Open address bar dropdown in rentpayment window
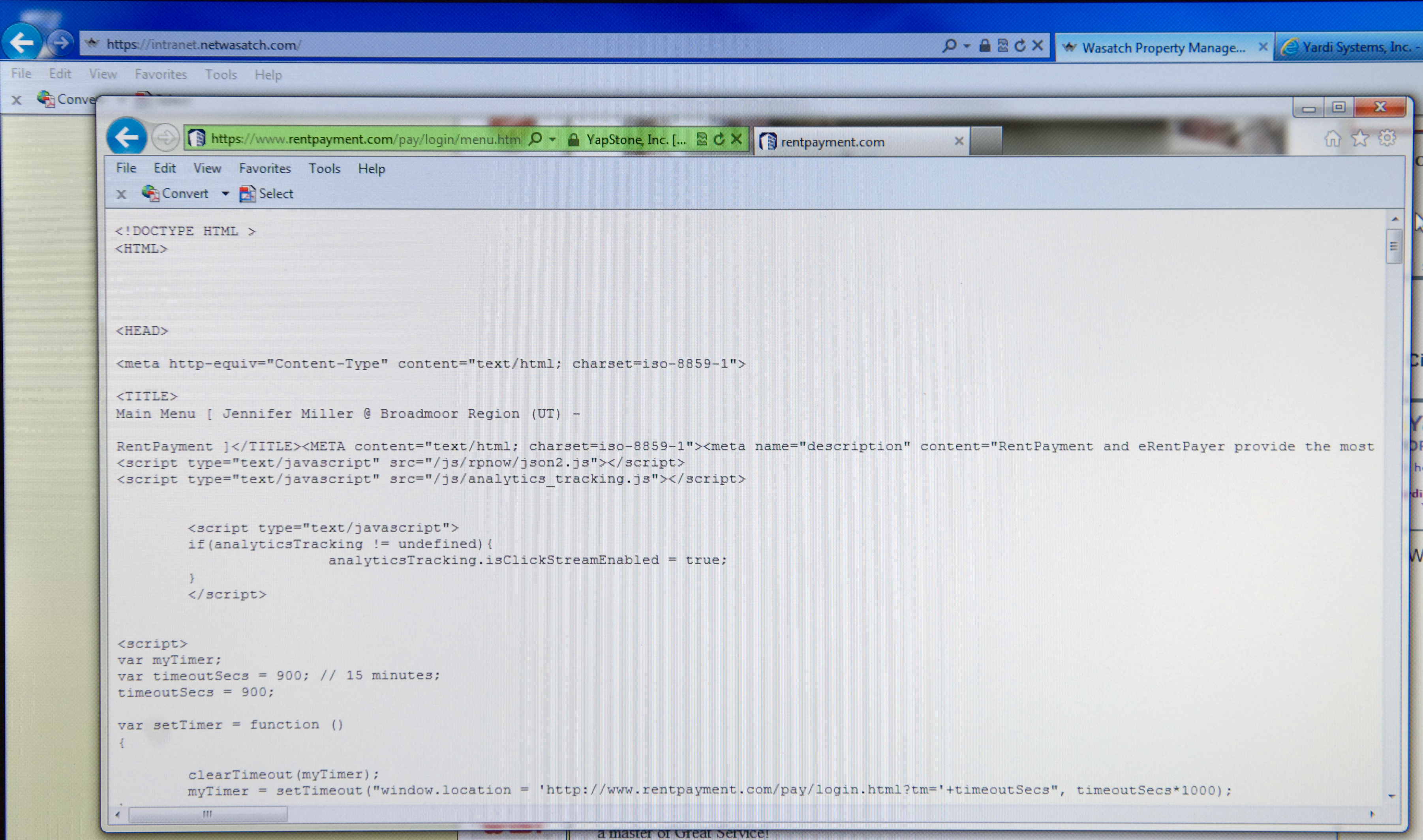This screenshot has width=1423, height=840. (x=552, y=139)
